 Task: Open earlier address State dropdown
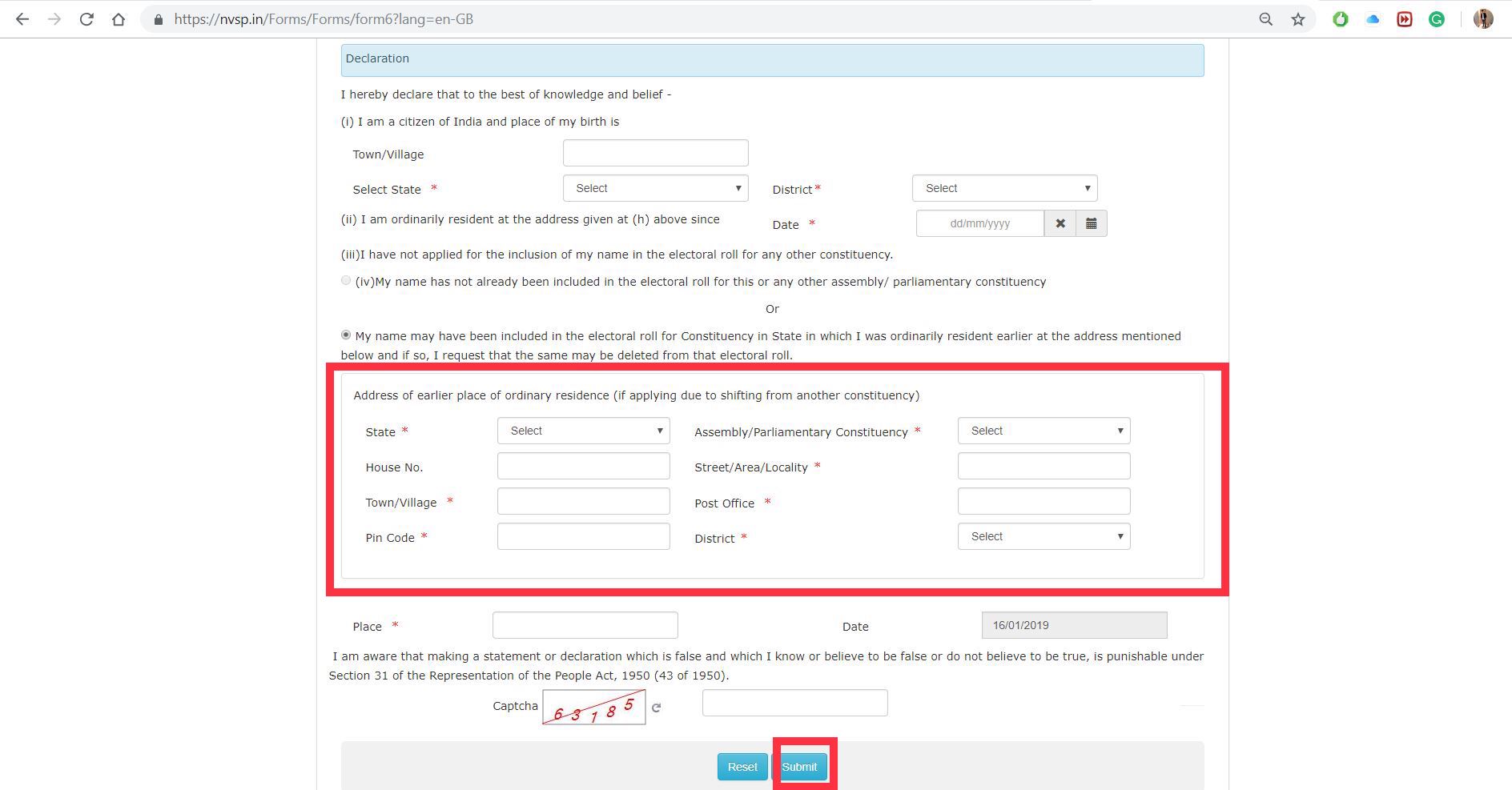point(583,431)
